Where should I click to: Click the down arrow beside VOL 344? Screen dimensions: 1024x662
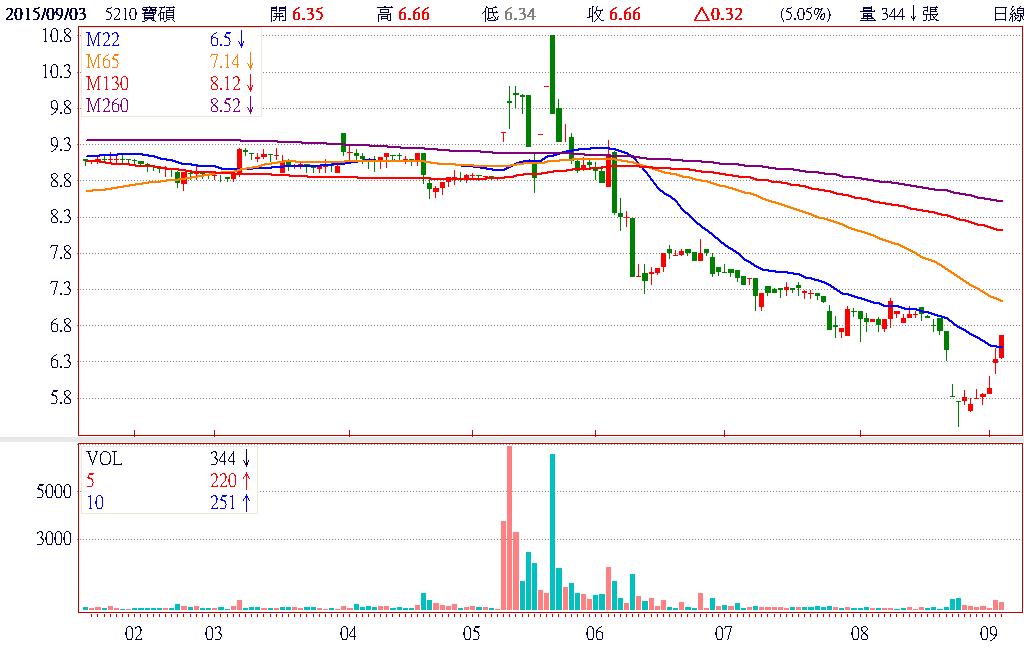click(x=246, y=458)
